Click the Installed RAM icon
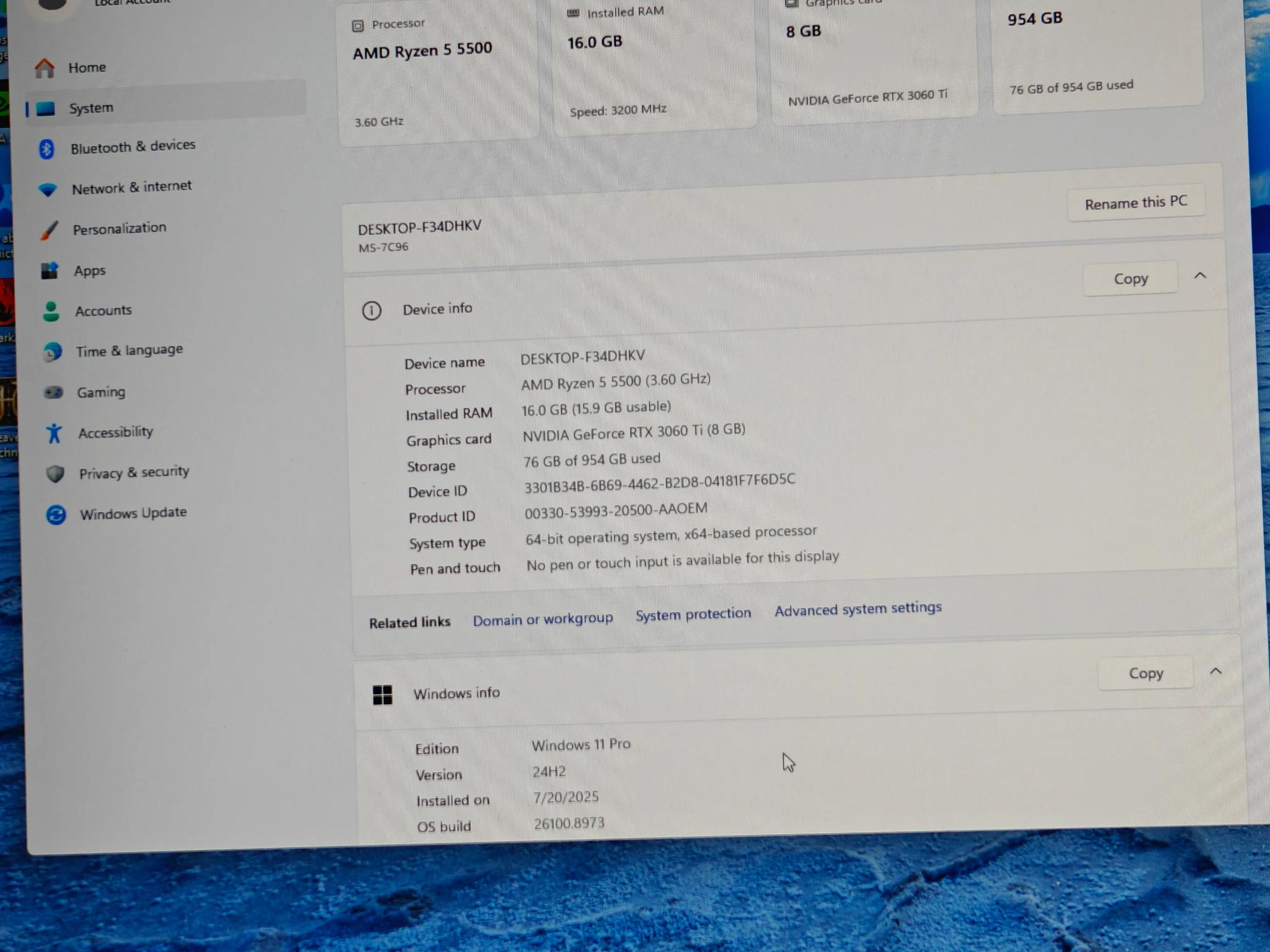The image size is (1270, 952). click(573, 13)
